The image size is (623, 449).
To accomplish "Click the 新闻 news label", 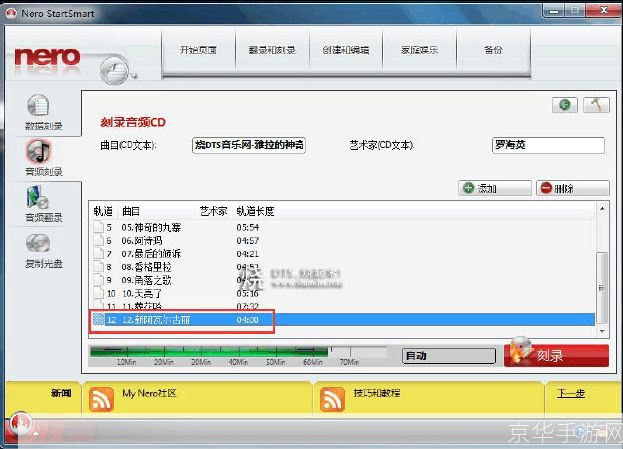I will (x=61, y=393).
